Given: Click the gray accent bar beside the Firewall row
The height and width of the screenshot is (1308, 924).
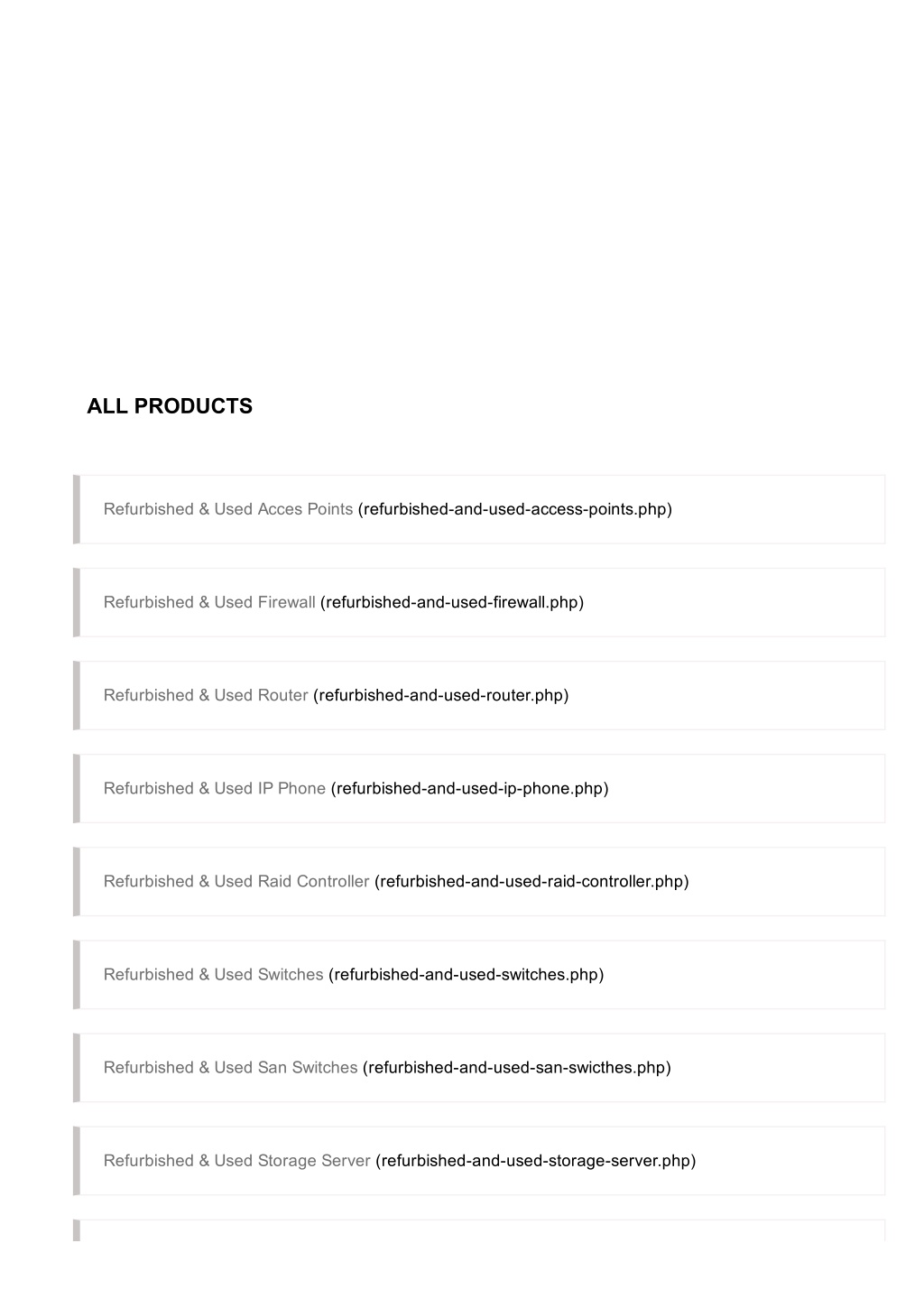Looking at the screenshot, I should [77, 602].
